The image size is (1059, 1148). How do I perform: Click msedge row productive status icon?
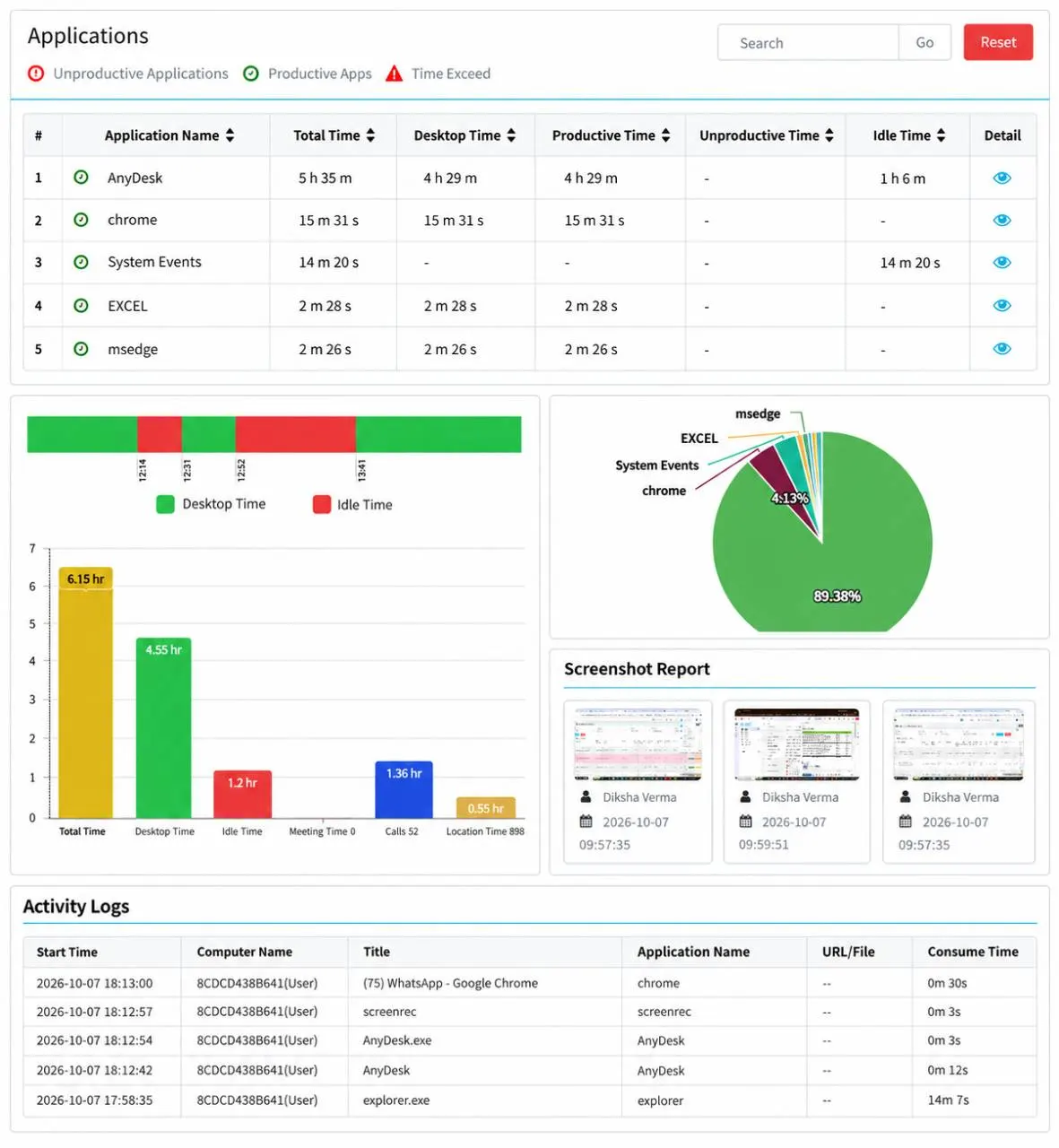tap(81, 349)
